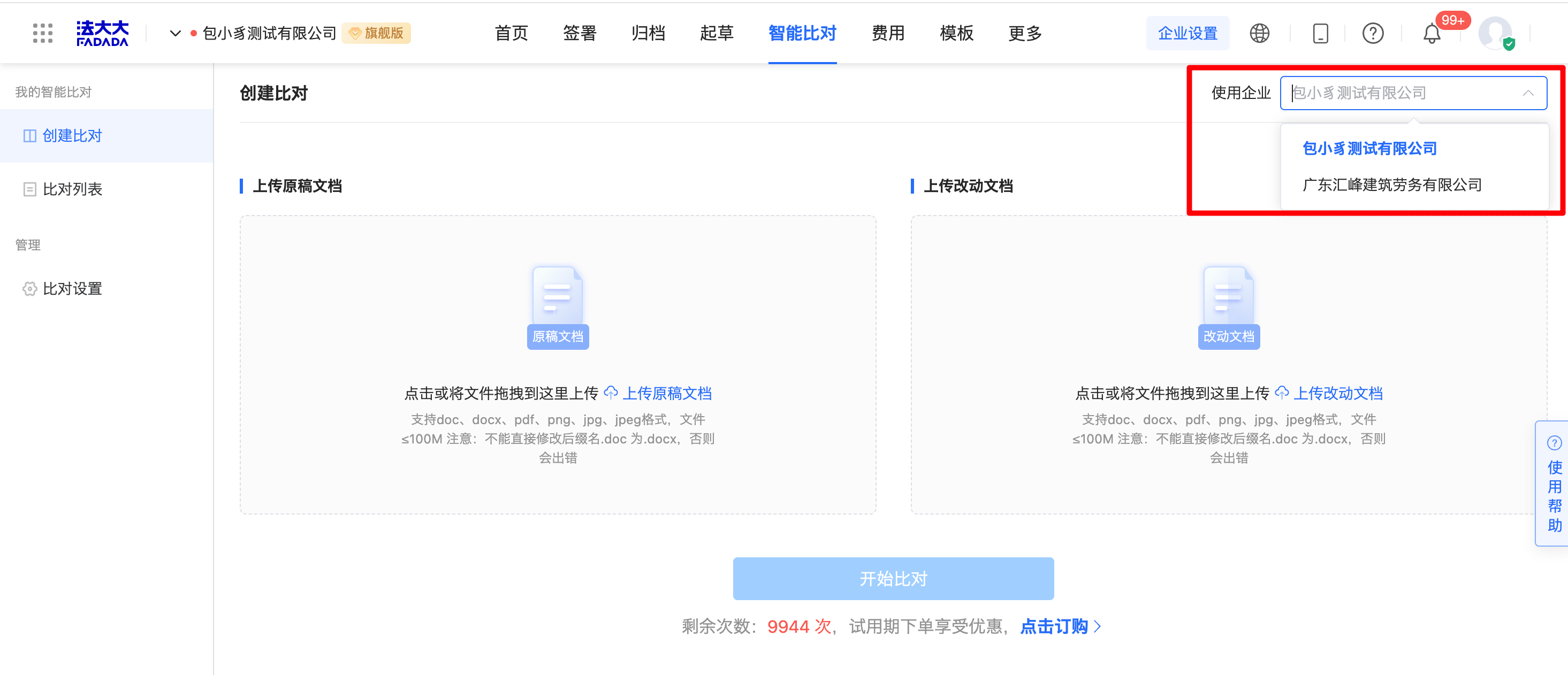The width and height of the screenshot is (1568, 675).
Task: Choose 广东汇峰建筑劳务有限公司 from dropdown
Action: coord(1392,185)
